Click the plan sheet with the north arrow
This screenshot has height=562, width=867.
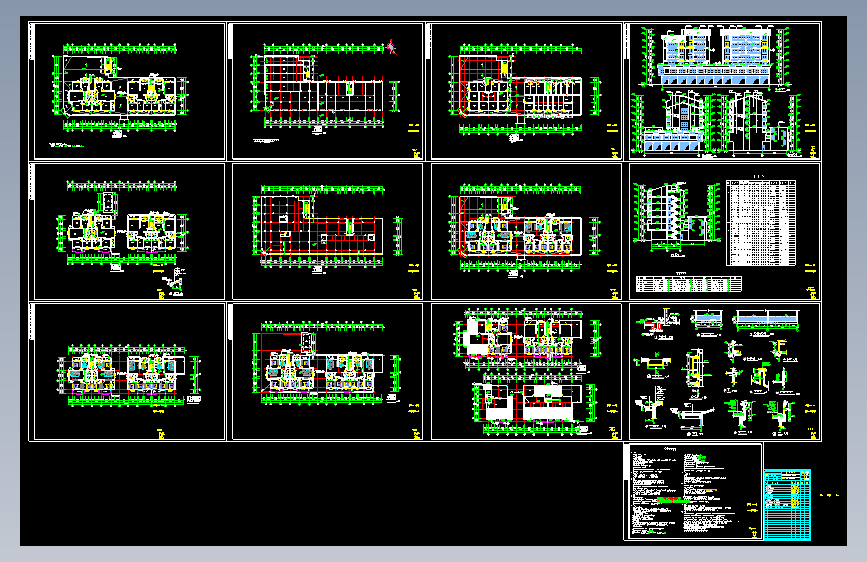pos(327,91)
